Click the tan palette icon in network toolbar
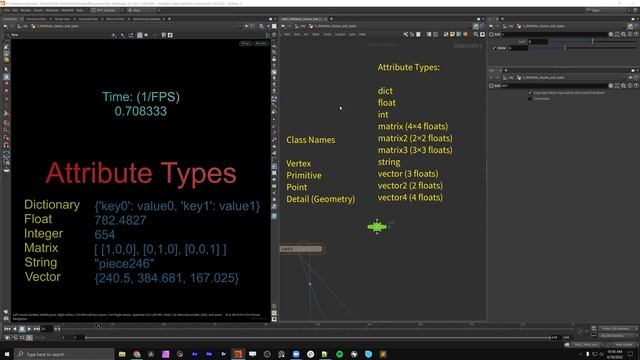This screenshot has height=360, width=640. [429, 34]
